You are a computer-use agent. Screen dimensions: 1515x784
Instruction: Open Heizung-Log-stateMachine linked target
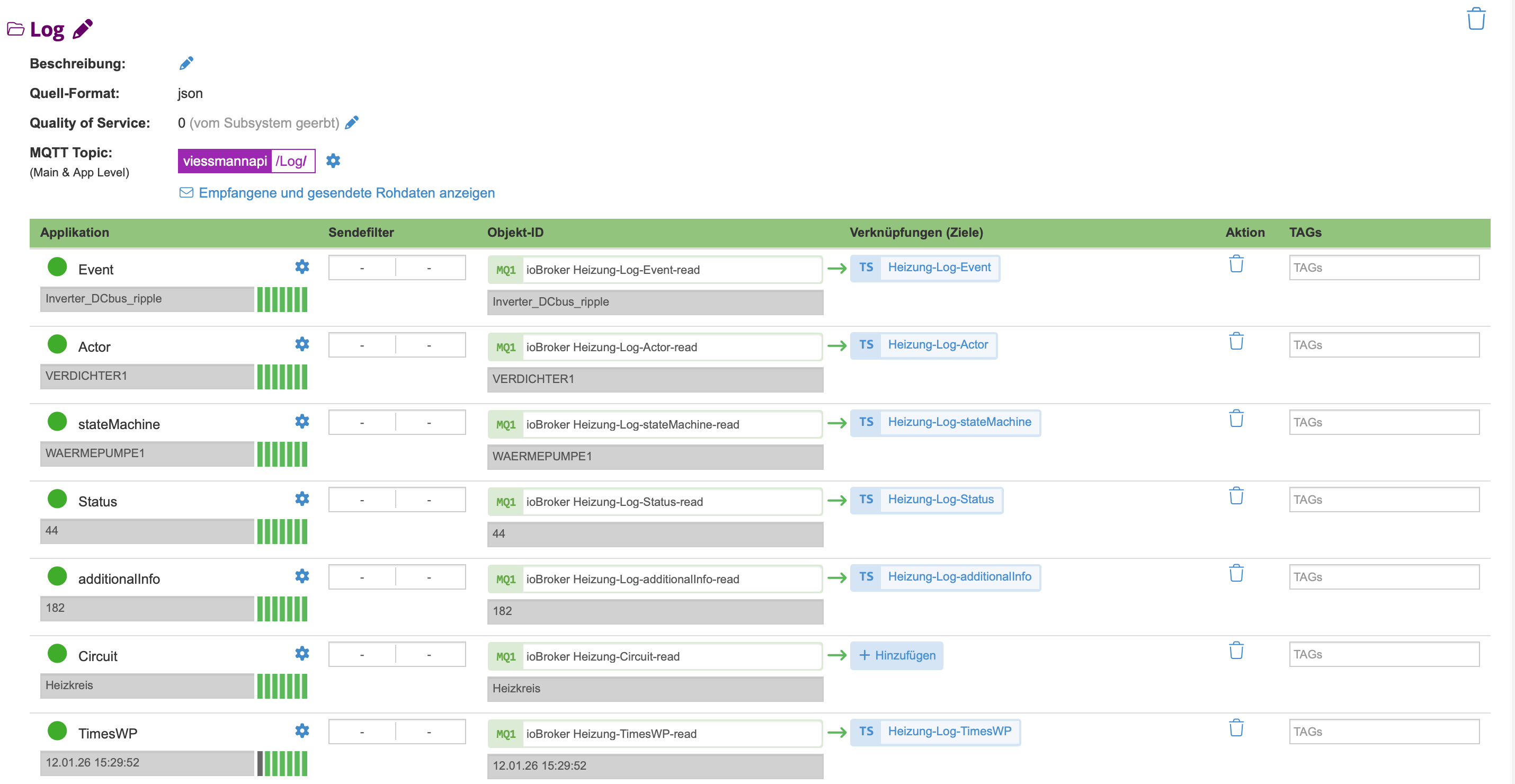(x=959, y=422)
